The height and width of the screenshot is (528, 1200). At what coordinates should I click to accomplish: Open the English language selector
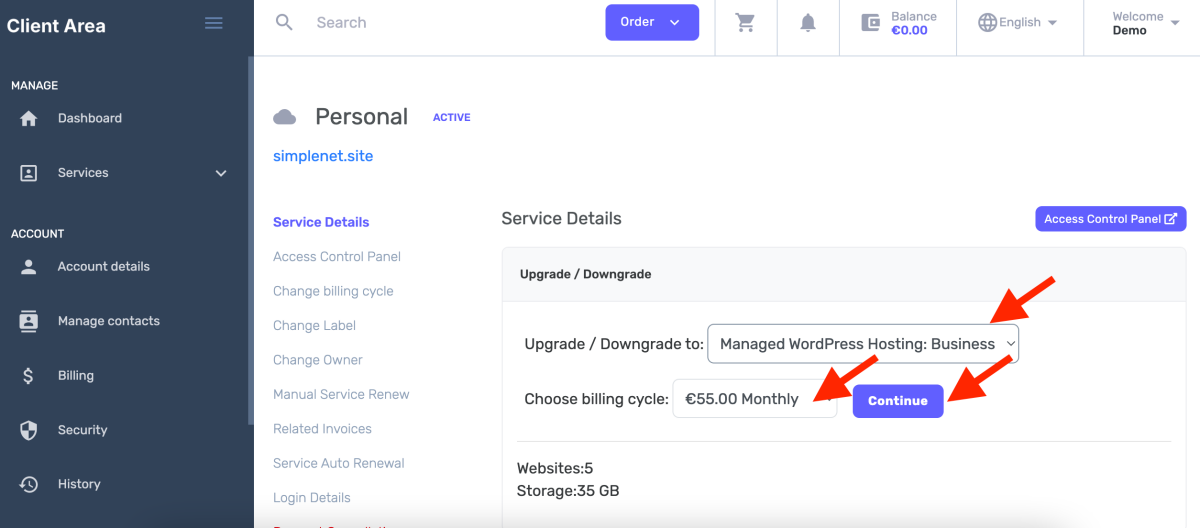(1018, 23)
